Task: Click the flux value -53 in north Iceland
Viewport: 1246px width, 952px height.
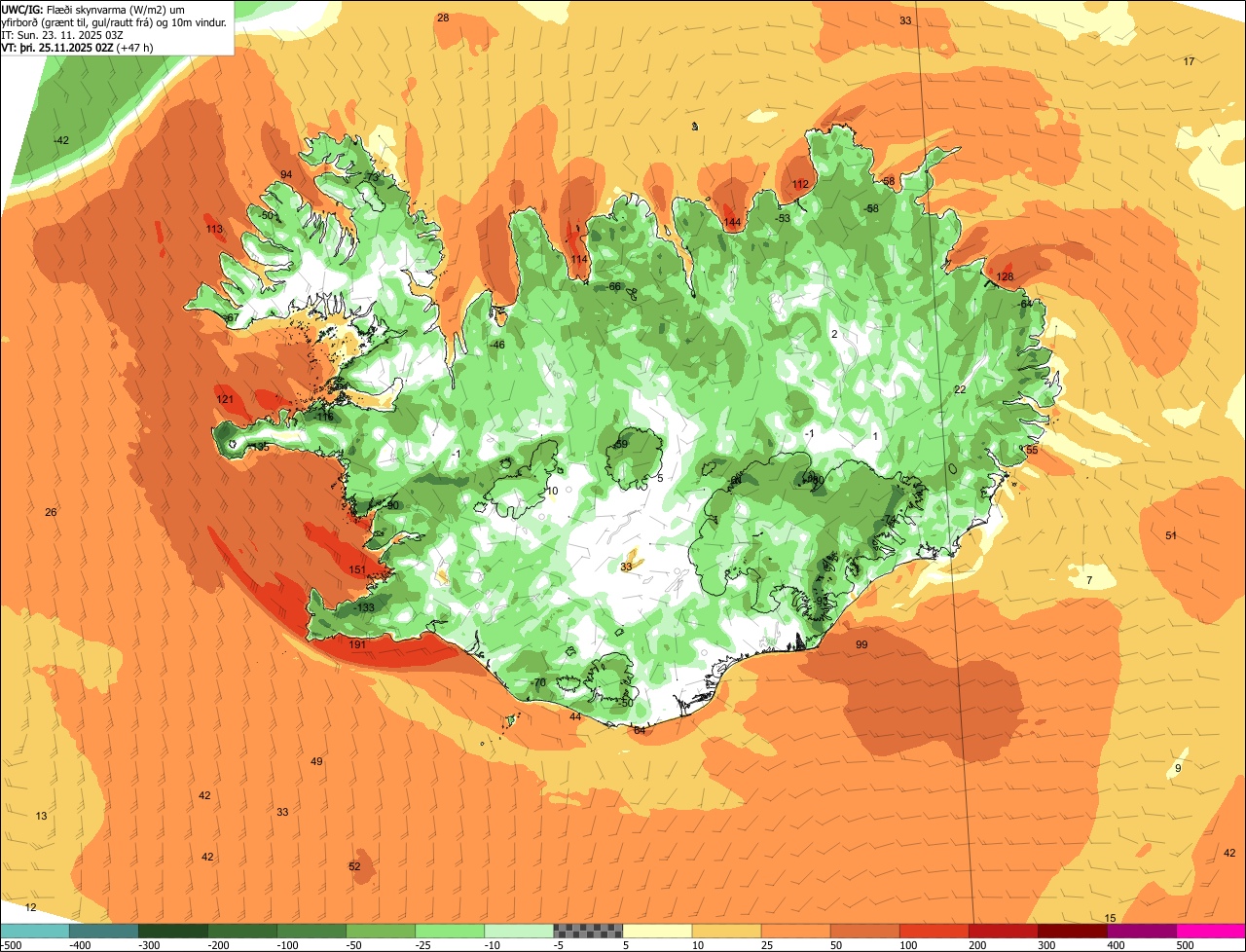Action: [783, 219]
